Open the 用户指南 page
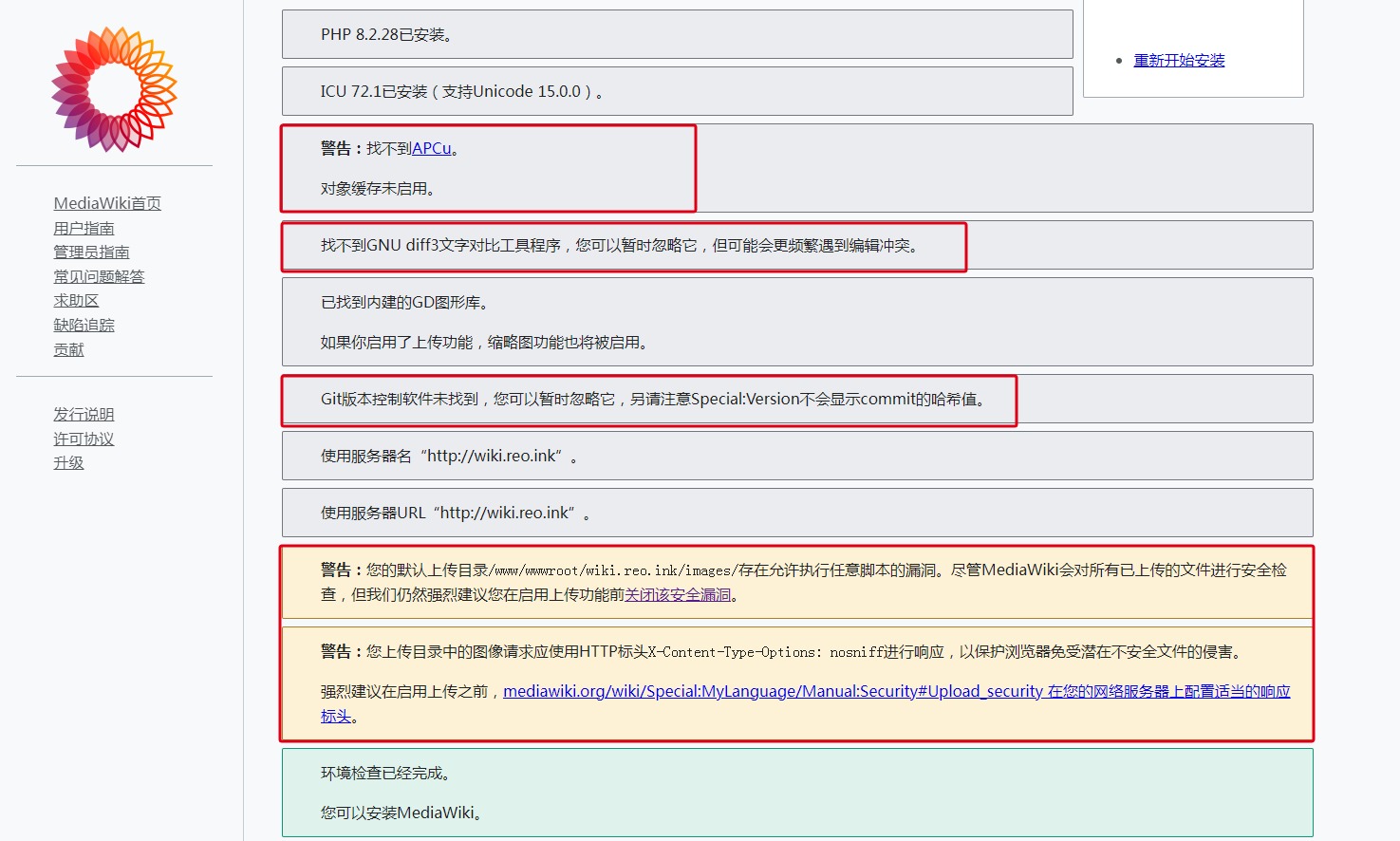Screen dimensions: 1400x841 click(84, 228)
